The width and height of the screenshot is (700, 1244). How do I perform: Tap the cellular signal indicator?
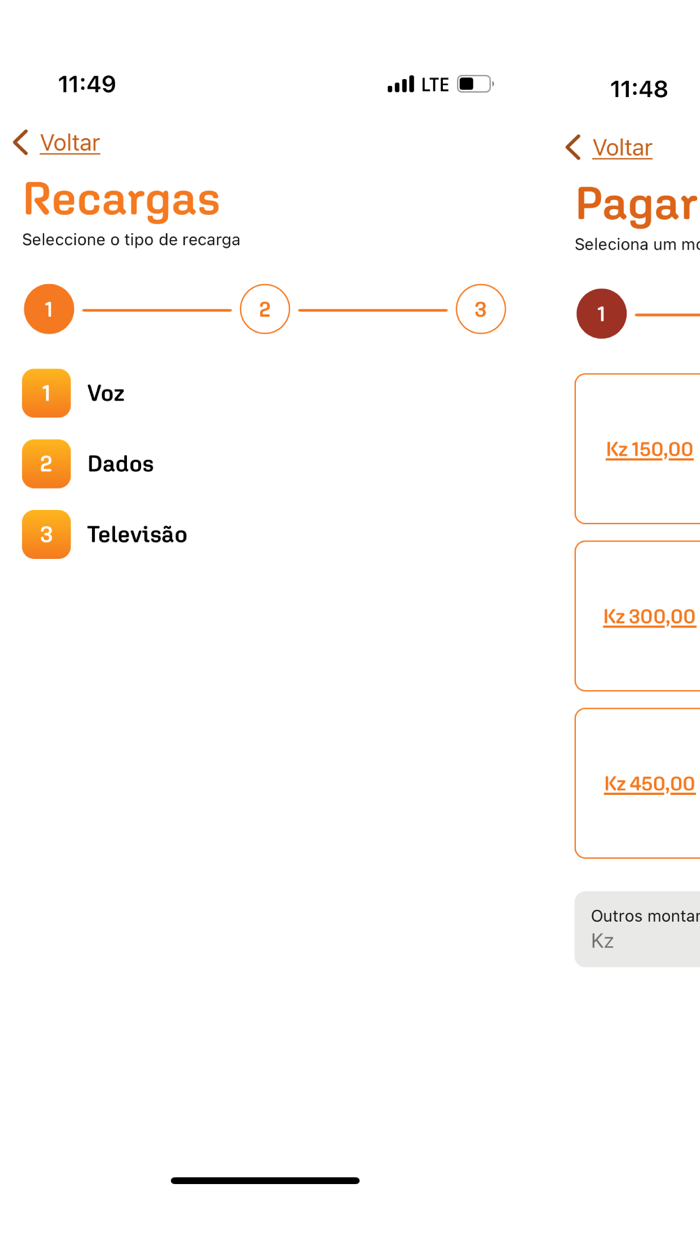pyautogui.click(x=401, y=84)
